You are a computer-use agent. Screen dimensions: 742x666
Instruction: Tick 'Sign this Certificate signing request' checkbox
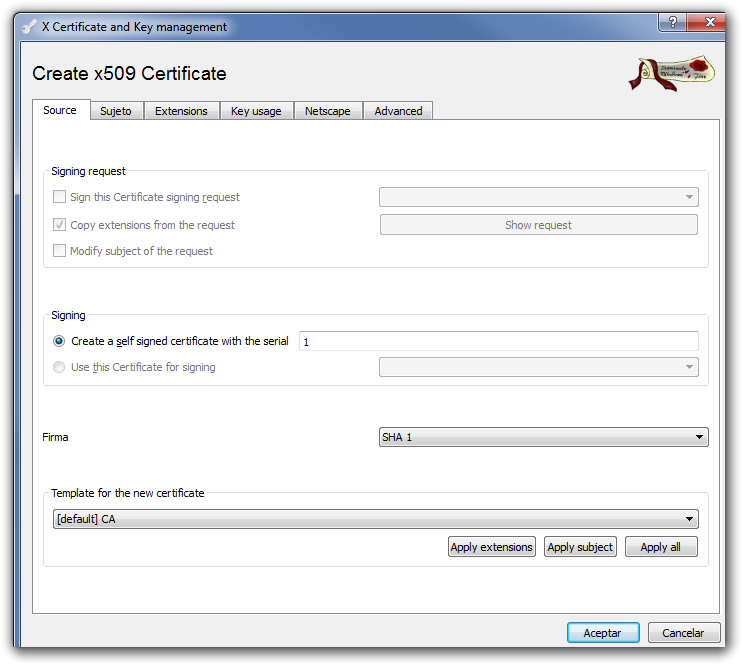60,197
